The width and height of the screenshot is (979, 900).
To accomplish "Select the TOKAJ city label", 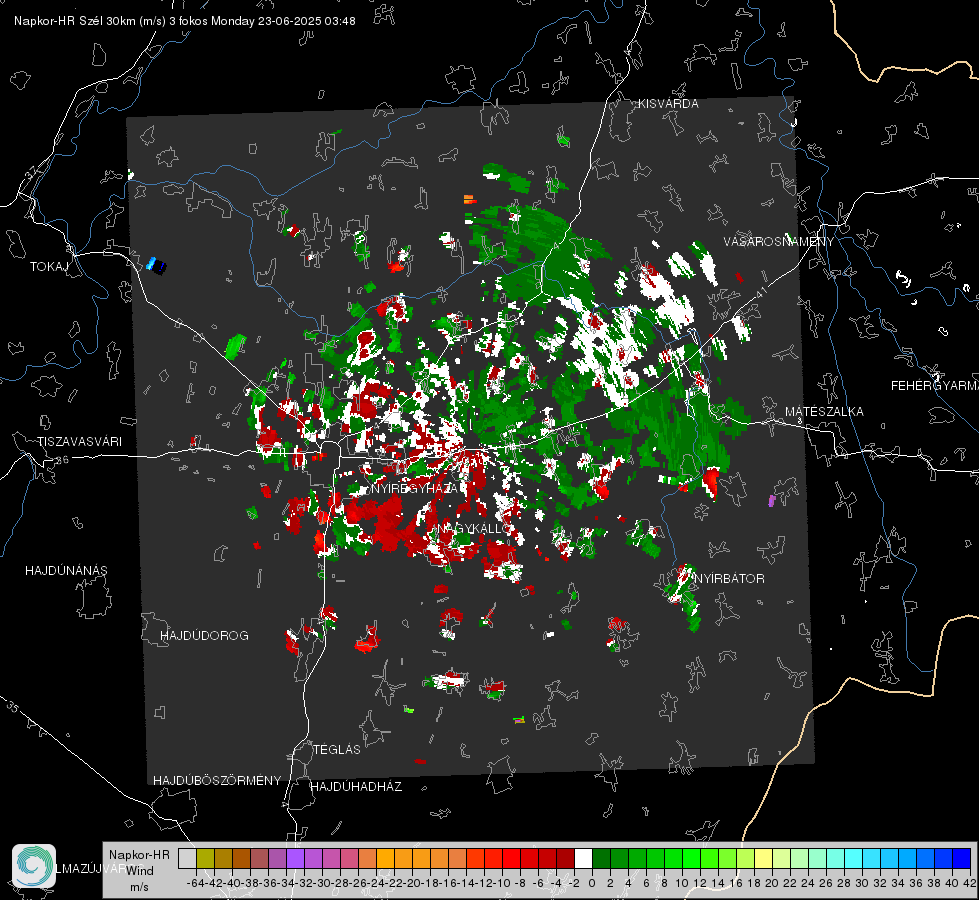I will (x=49, y=267).
